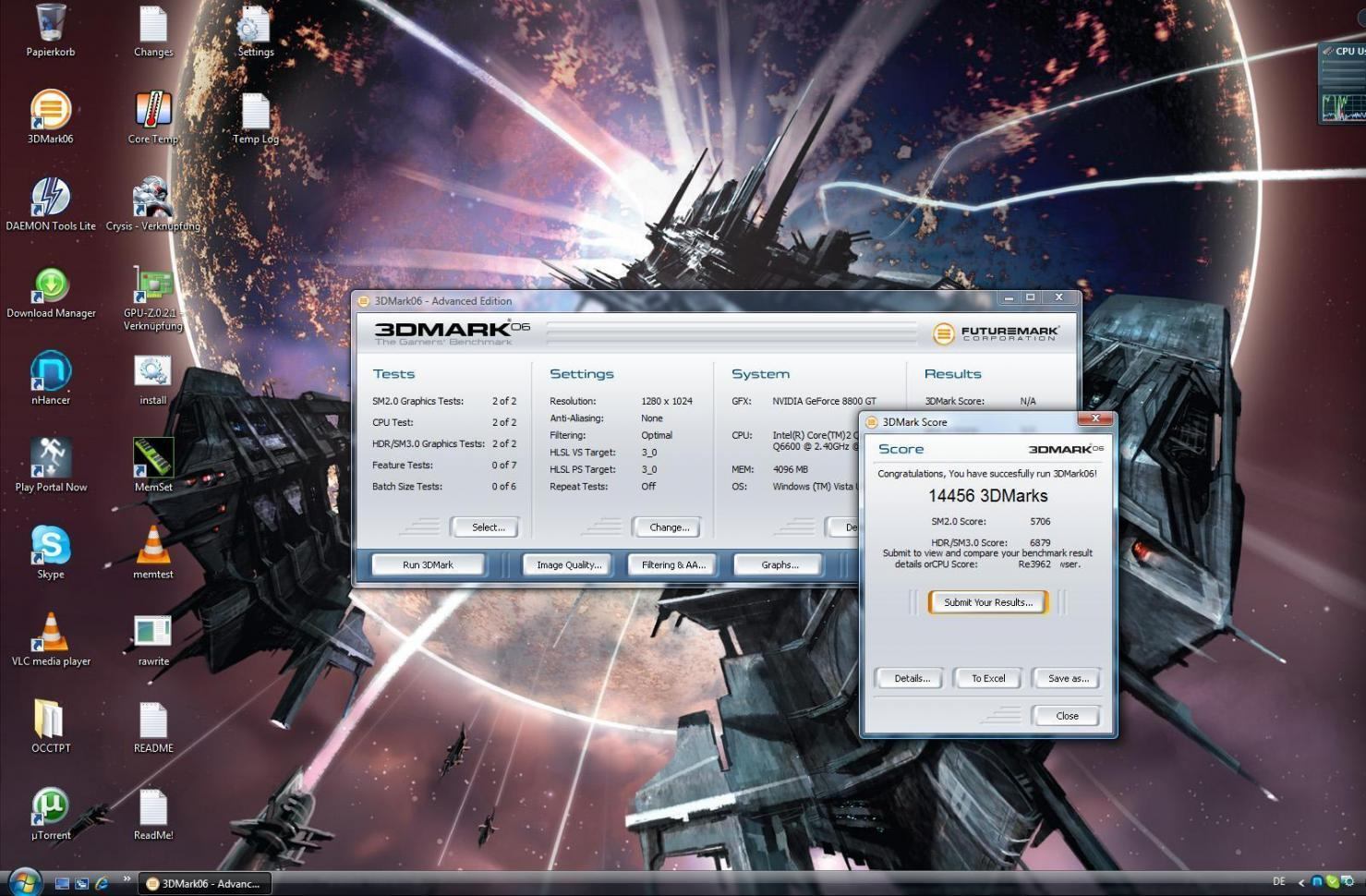Select the Crysis - Verknüpfung shortcut
Screen dimensions: 1366x896
[153, 203]
